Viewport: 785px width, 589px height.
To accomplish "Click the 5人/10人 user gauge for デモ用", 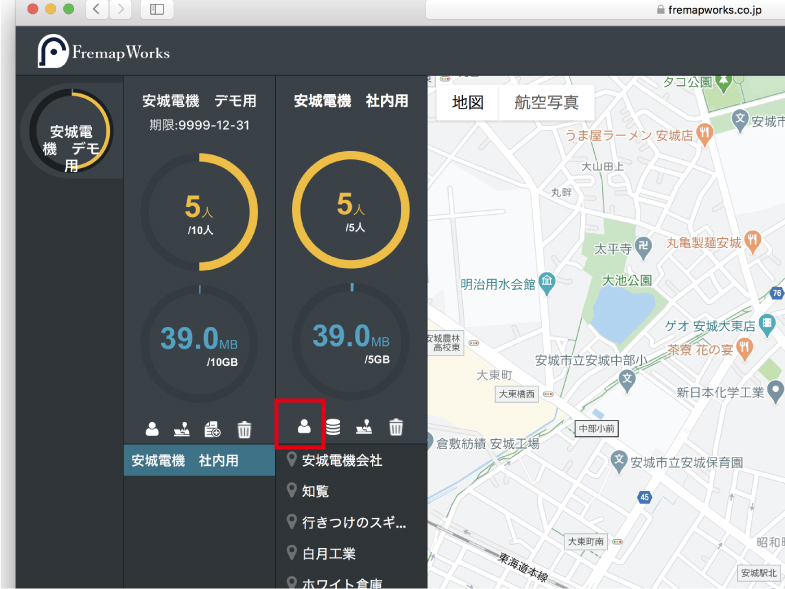I will pyautogui.click(x=199, y=212).
